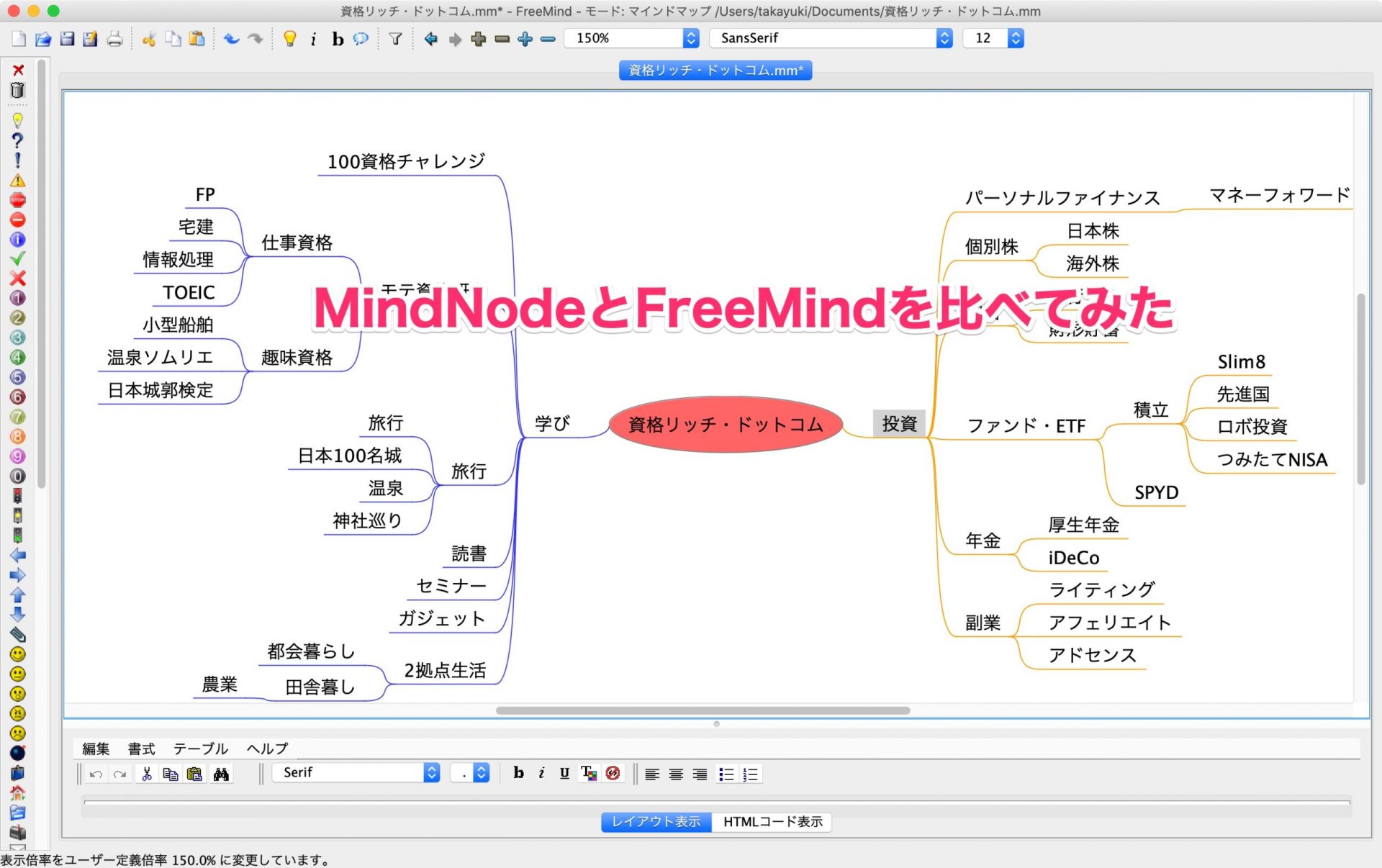
Task: Click the blue minus collapse one level icon
Action: coord(548,39)
